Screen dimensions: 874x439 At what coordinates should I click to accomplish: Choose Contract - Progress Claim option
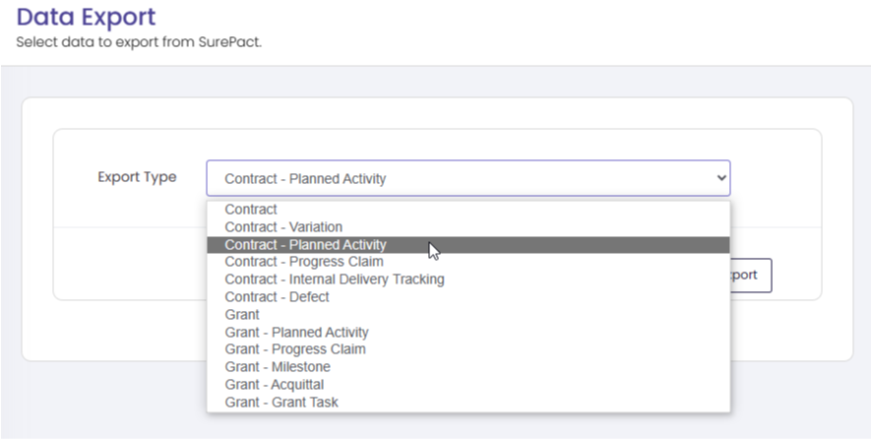point(468,262)
